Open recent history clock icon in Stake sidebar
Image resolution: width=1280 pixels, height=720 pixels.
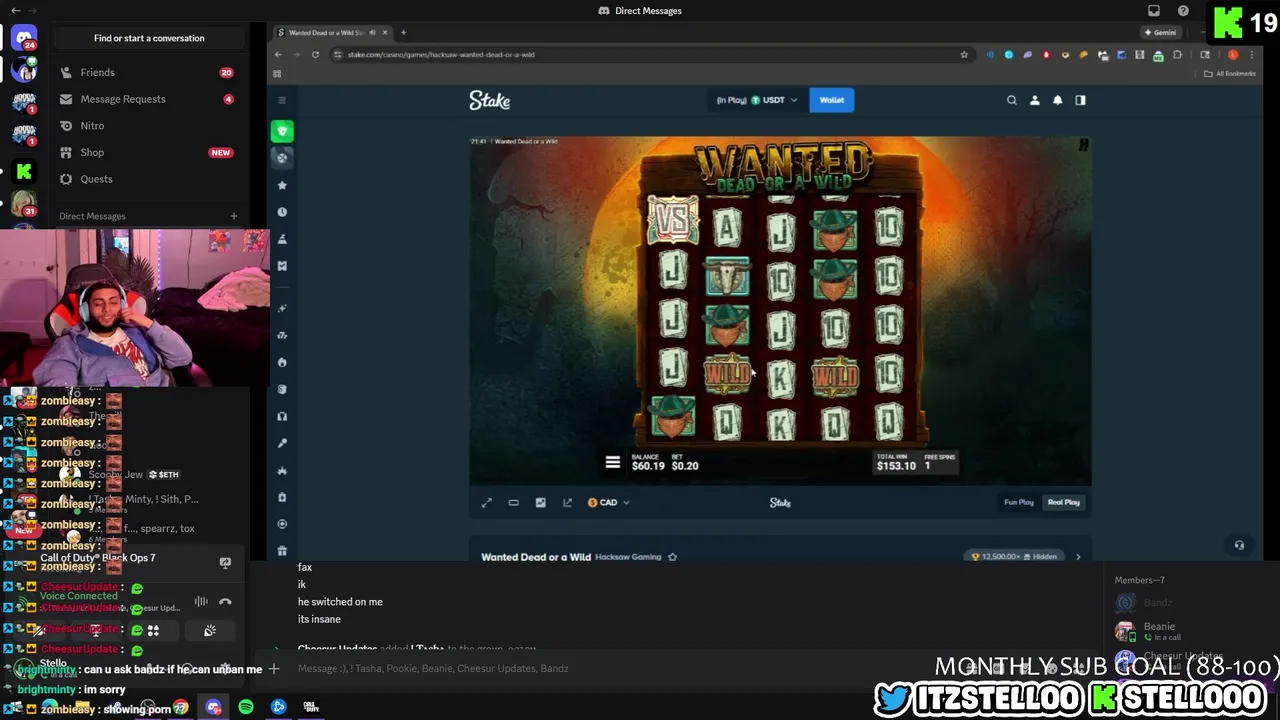pos(282,212)
